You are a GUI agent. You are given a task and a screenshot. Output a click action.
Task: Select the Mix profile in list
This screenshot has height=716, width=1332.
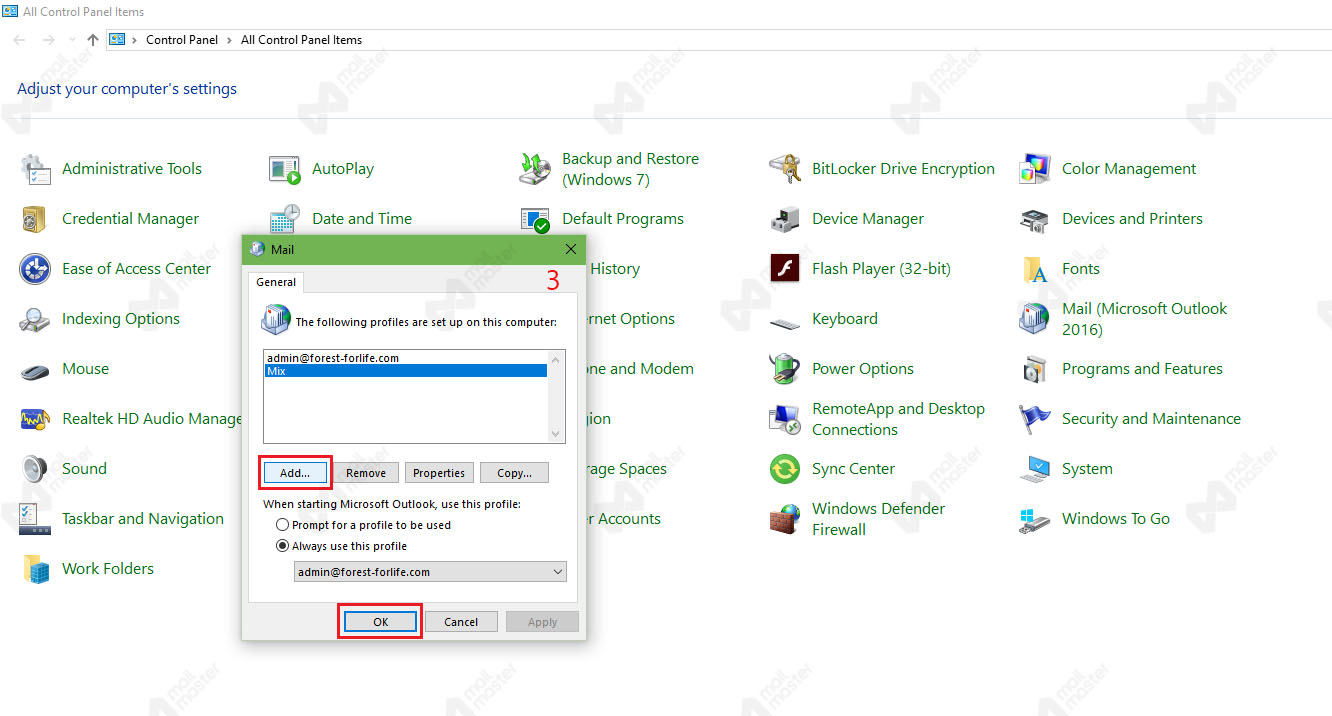point(406,370)
